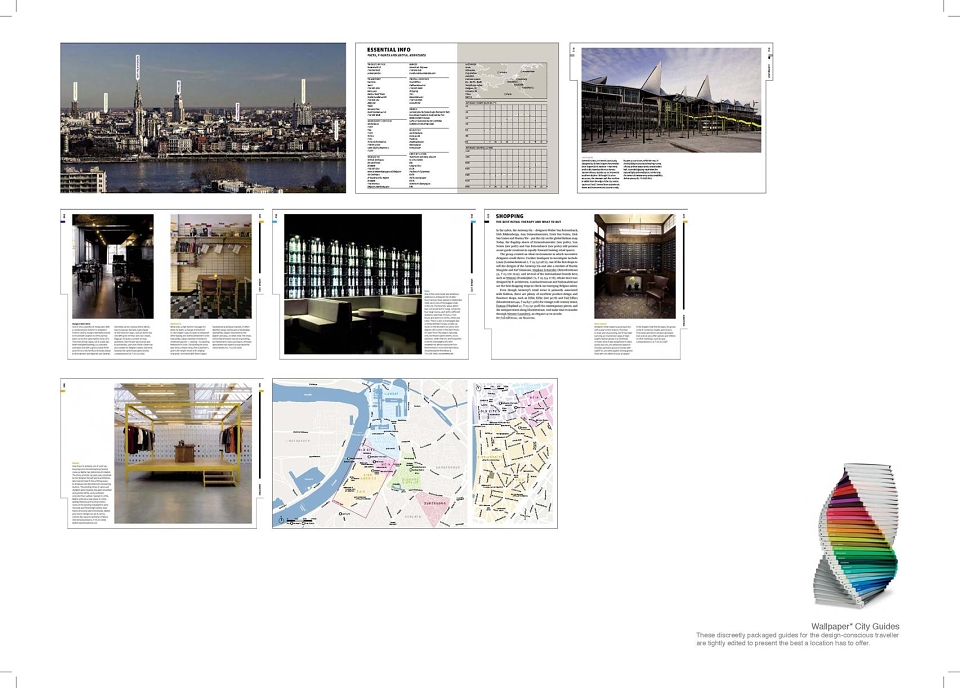Click the spiked-roof courthouse building photo
The height and width of the screenshot is (688, 960).
(671, 100)
